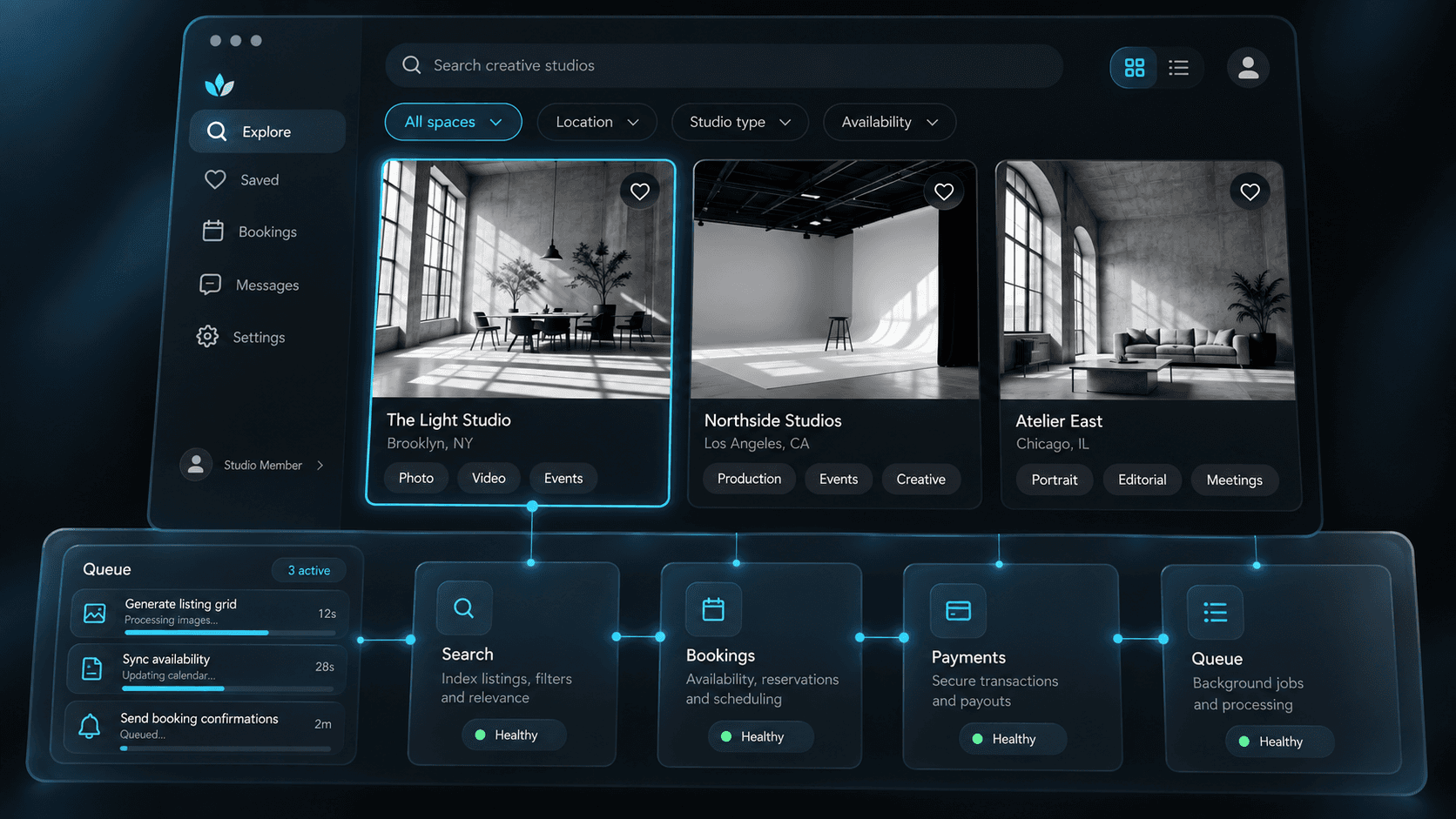The height and width of the screenshot is (819, 1456).
Task: Click the Search service magnifier icon
Action: pos(464,608)
